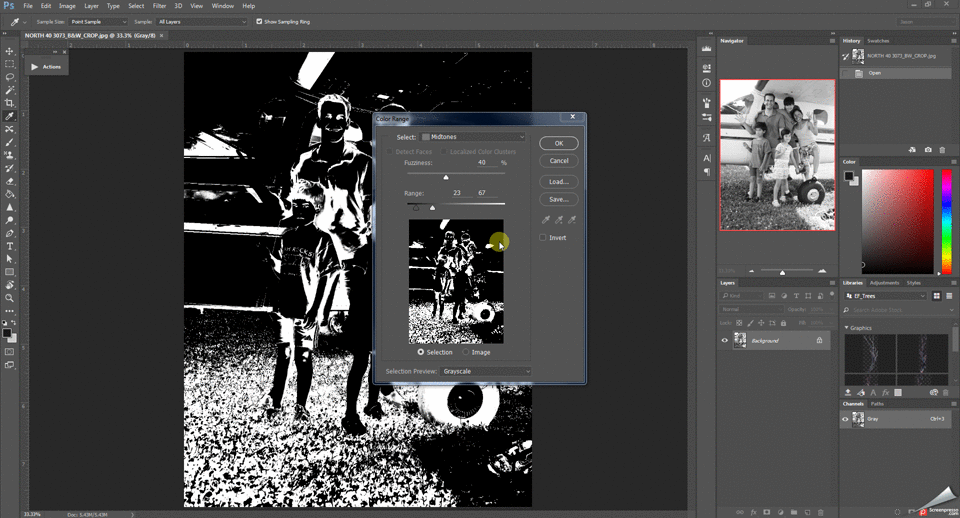
Task: Hide the Background layer visibility eye
Action: pyautogui.click(x=724, y=340)
